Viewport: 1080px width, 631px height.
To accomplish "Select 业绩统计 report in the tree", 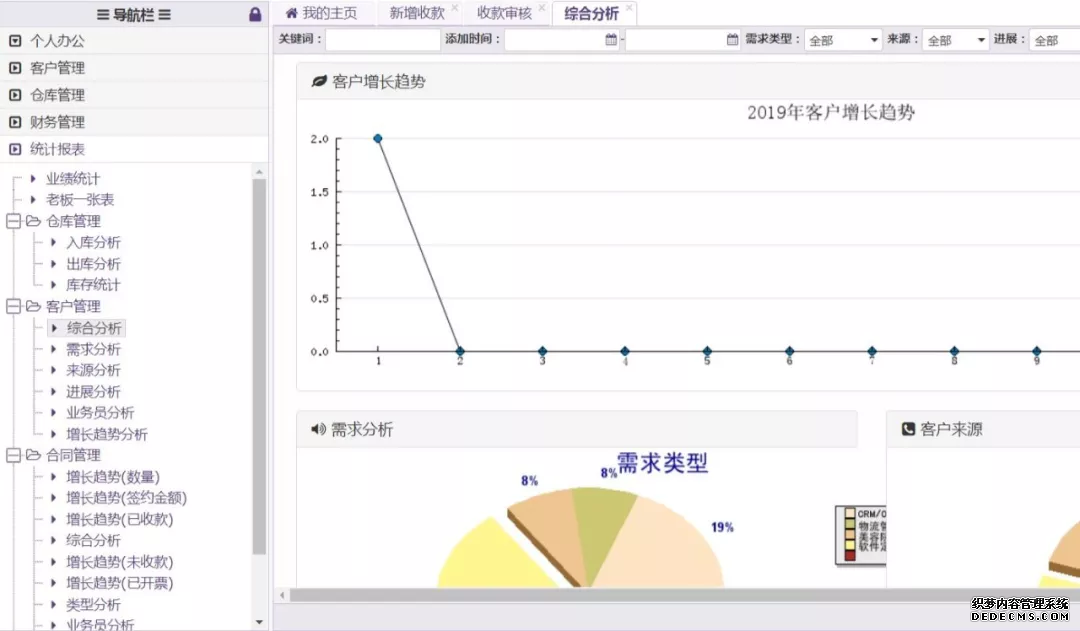I will point(73,178).
